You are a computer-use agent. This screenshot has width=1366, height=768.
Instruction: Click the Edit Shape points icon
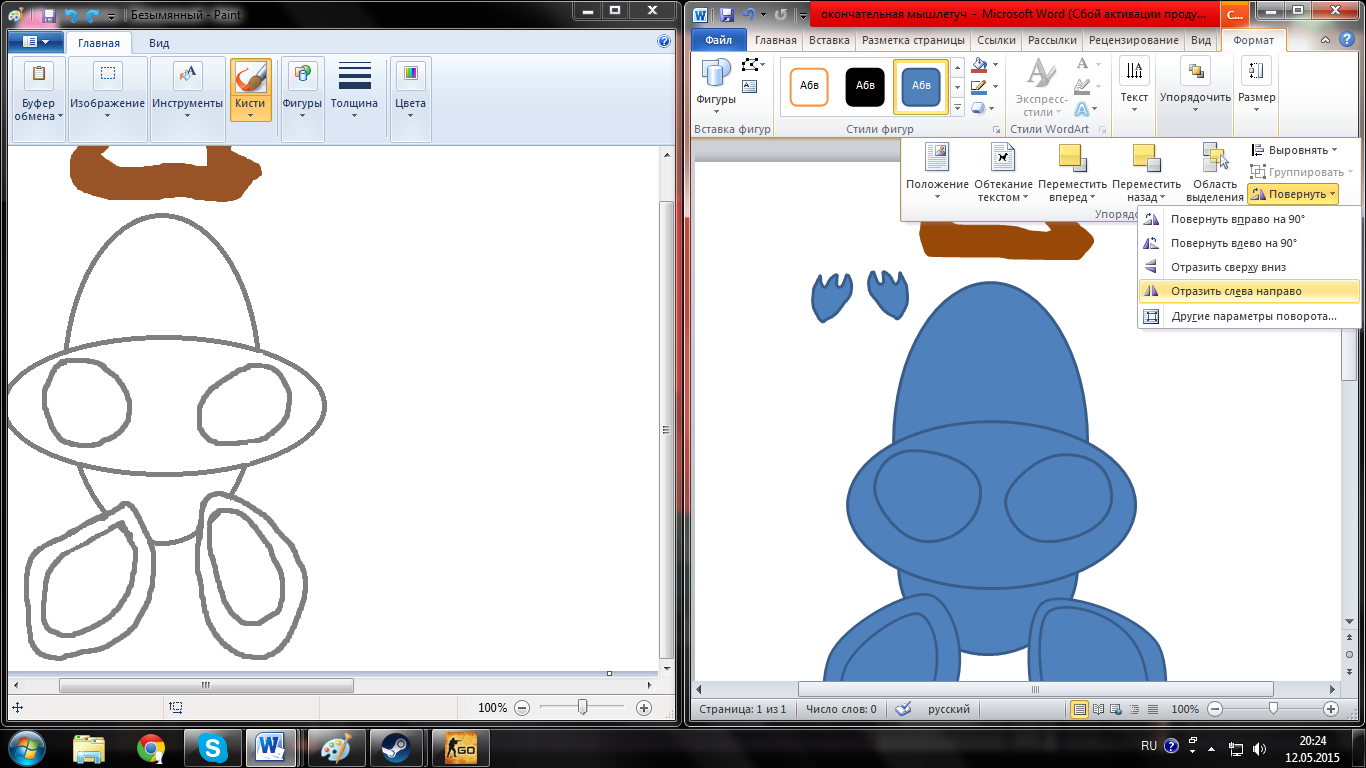(x=753, y=65)
